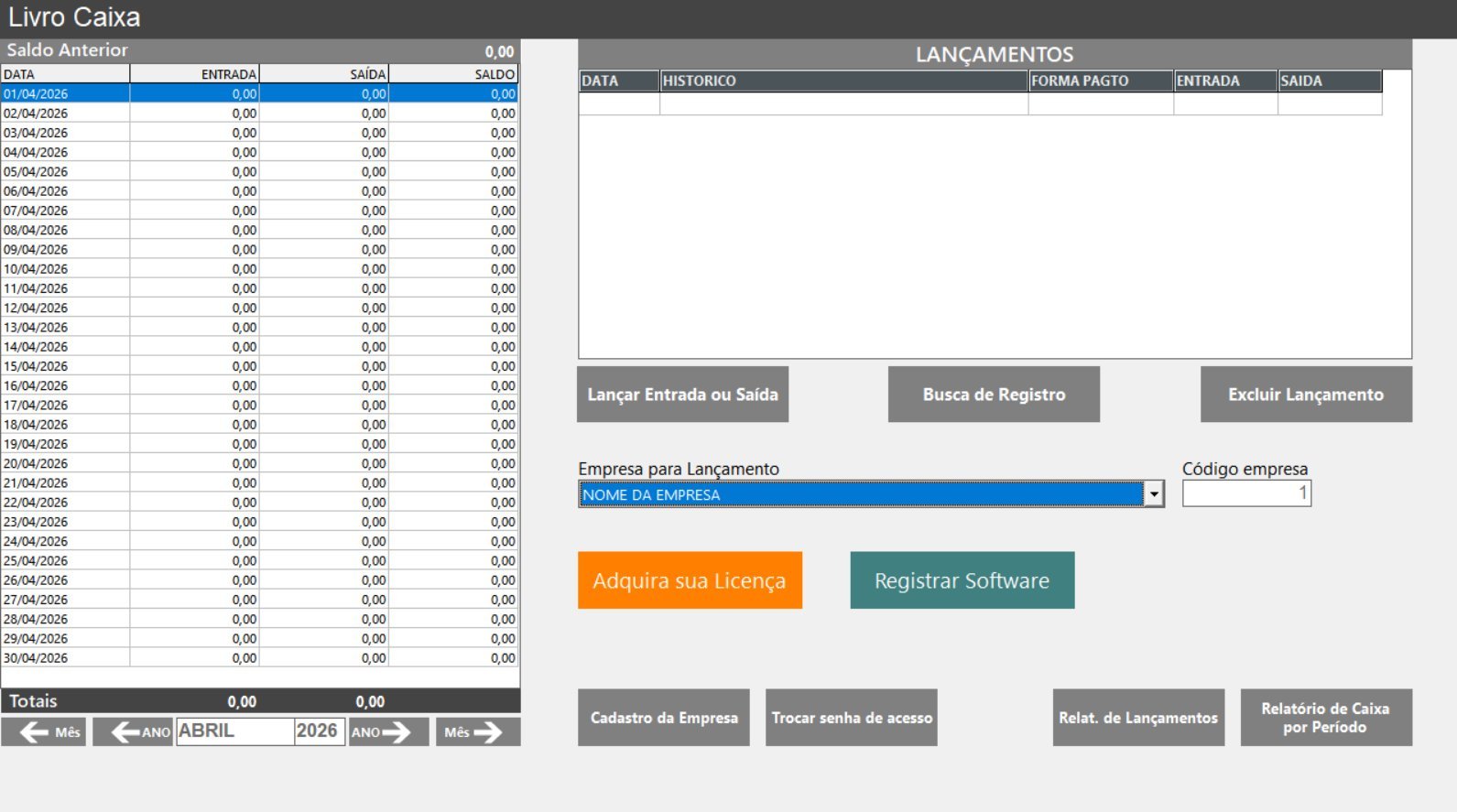Image resolution: width=1457 pixels, height=812 pixels.
Task: Click the ABRIL month field
Action: [x=234, y=731]
